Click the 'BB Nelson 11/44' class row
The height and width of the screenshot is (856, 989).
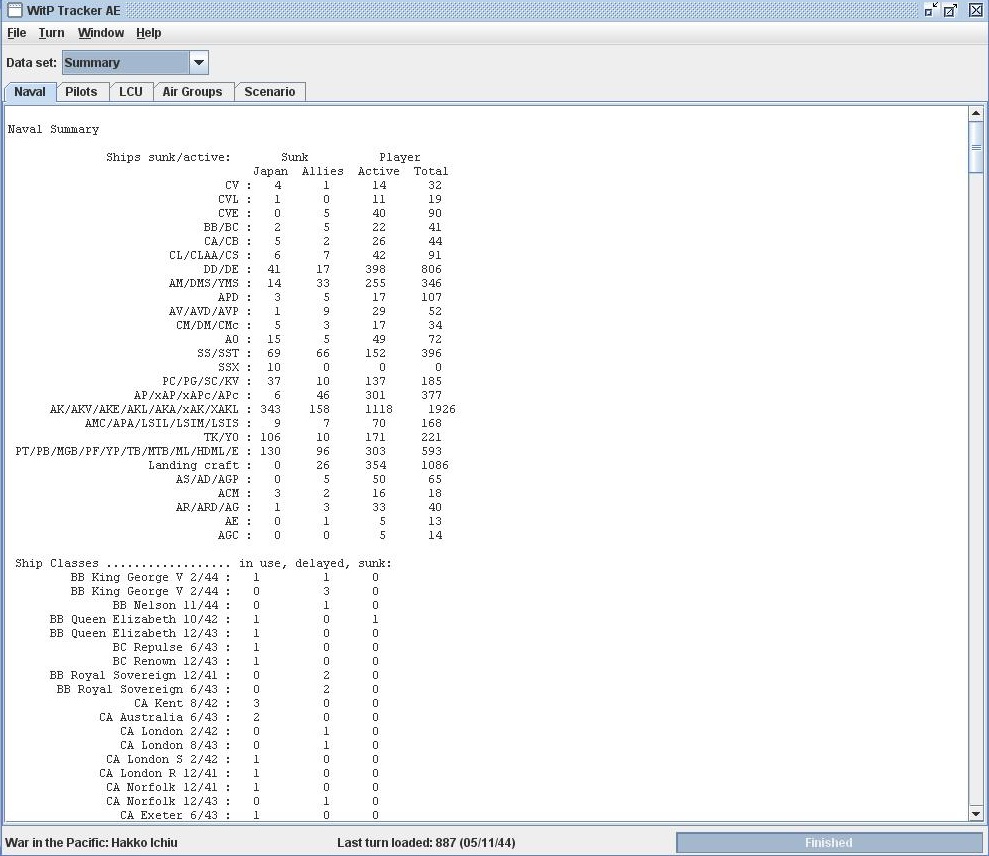tap(246, 606)
